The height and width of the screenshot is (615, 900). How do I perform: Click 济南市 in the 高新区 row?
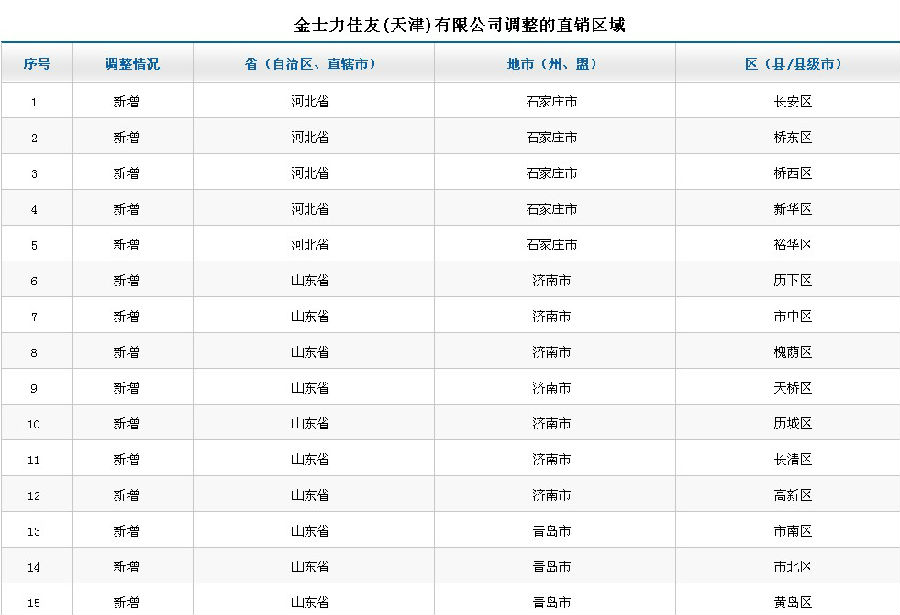coord(552,495)
